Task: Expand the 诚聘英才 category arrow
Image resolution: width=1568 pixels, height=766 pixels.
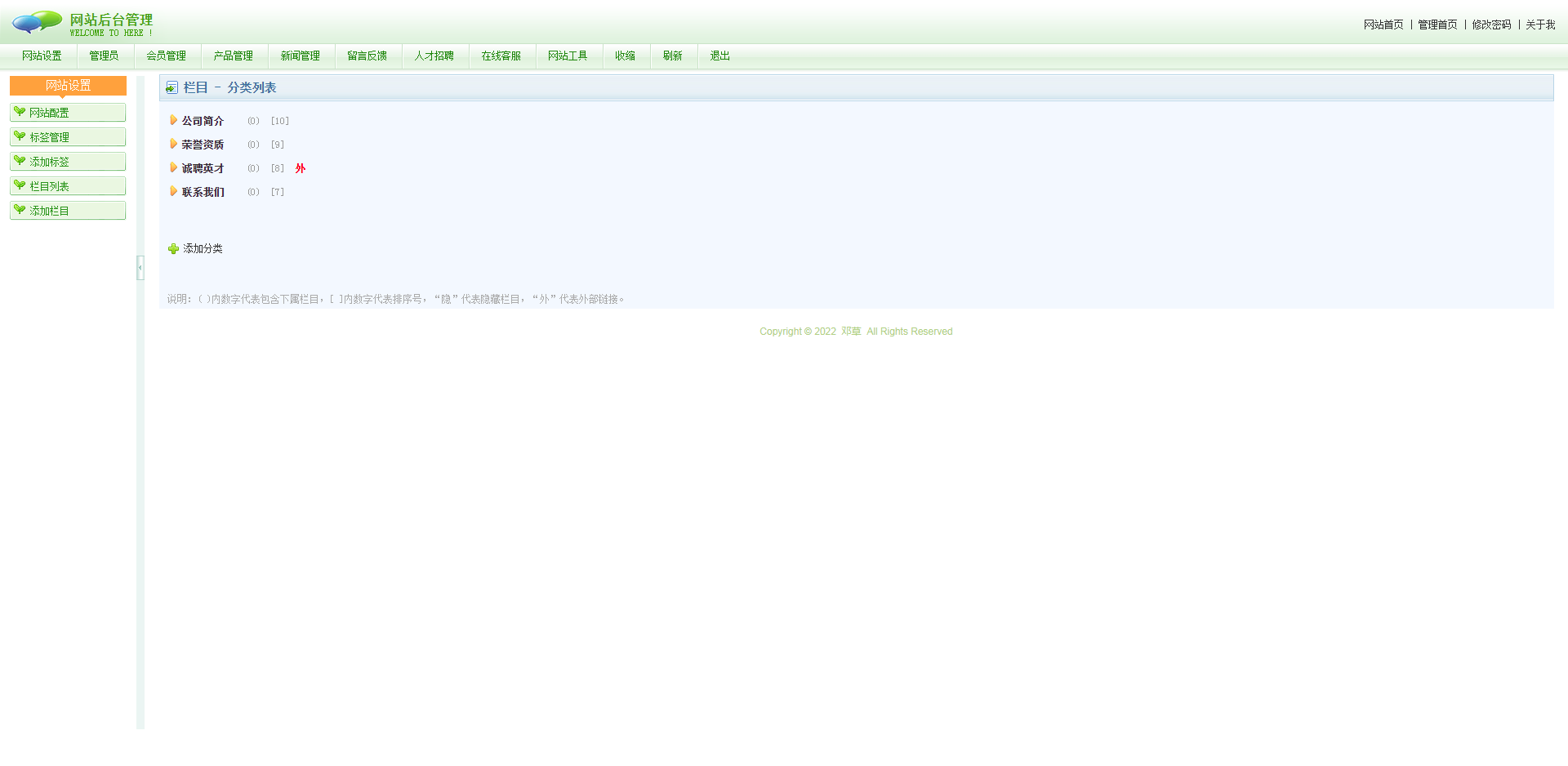Action: pyautogui.click(x=173, y=167)
